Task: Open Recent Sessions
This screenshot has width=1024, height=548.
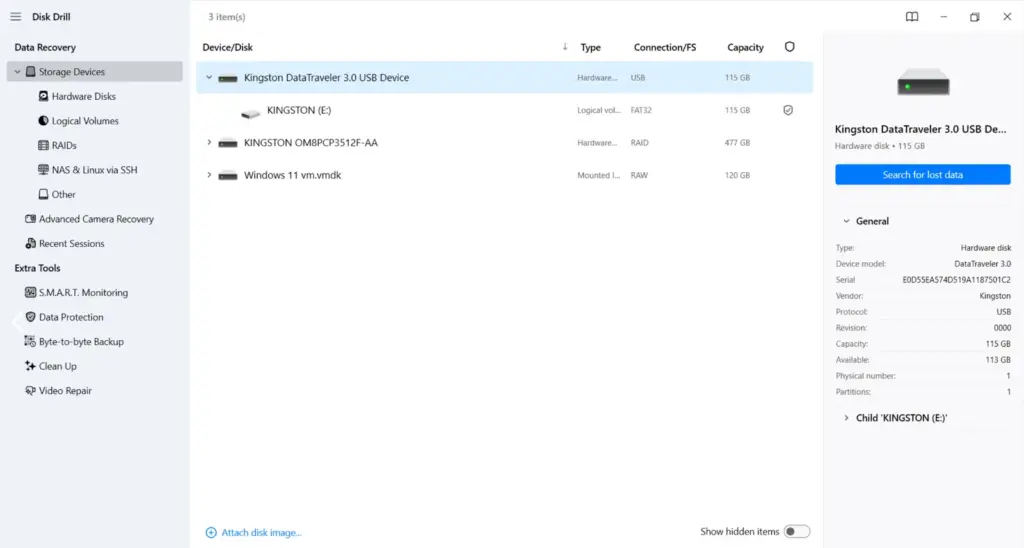Action: click(71, 244)
